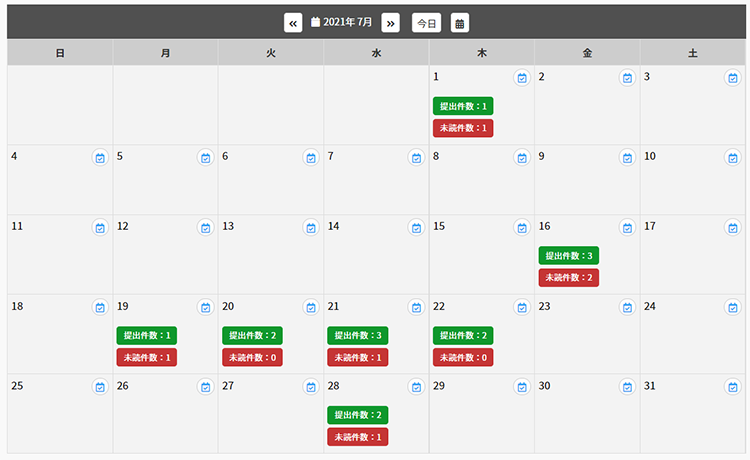The width and height of the screenshot is (750, 460).
Task: Click the 今日 button
Action: pyautogui.click(x=426, y=23)
